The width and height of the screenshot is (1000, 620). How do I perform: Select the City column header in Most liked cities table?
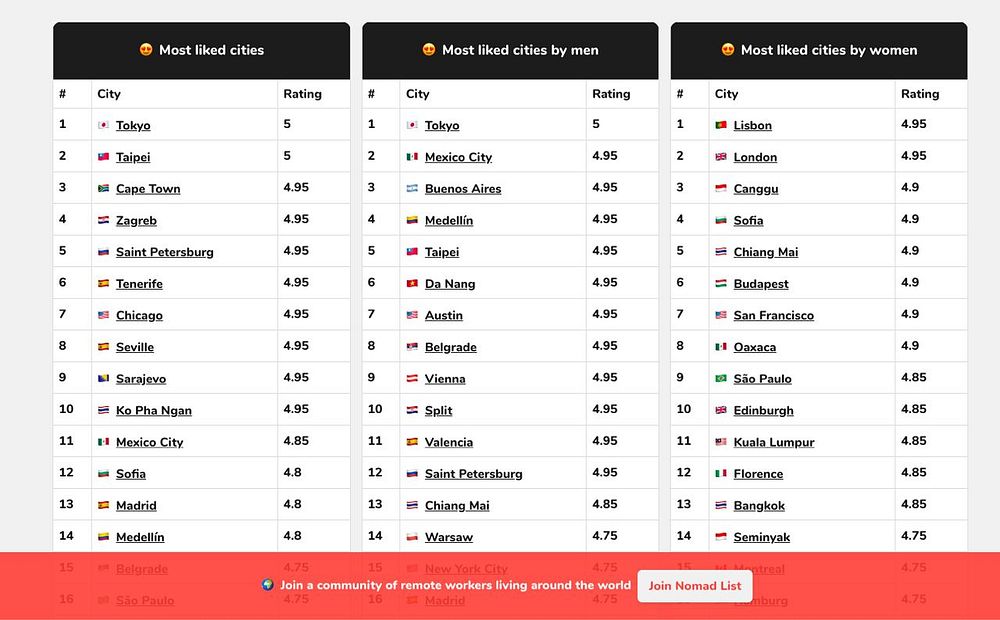109,94
